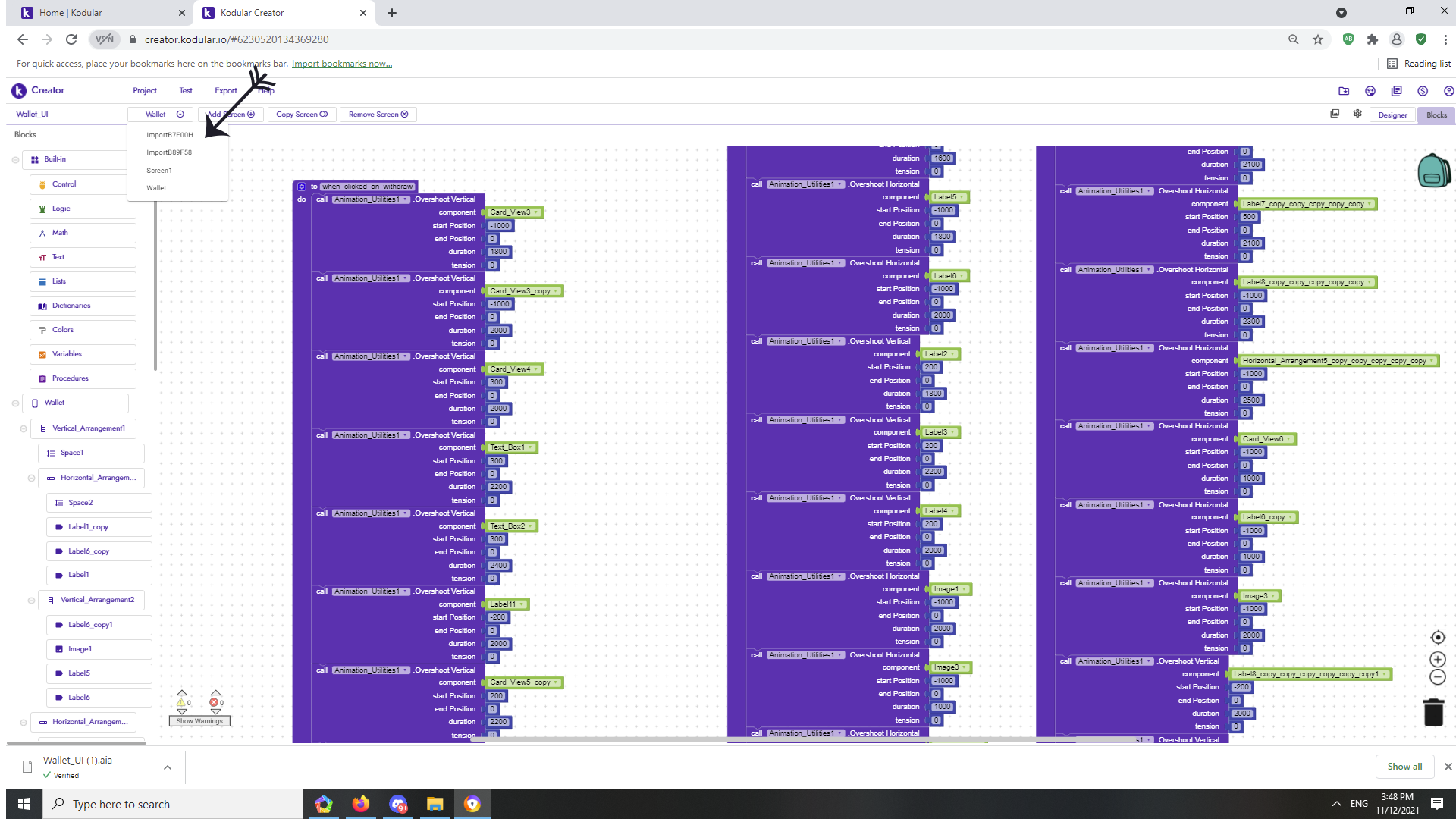Click the Colors blocks category
Screen dimensions: 1456x819
(63, 330)
